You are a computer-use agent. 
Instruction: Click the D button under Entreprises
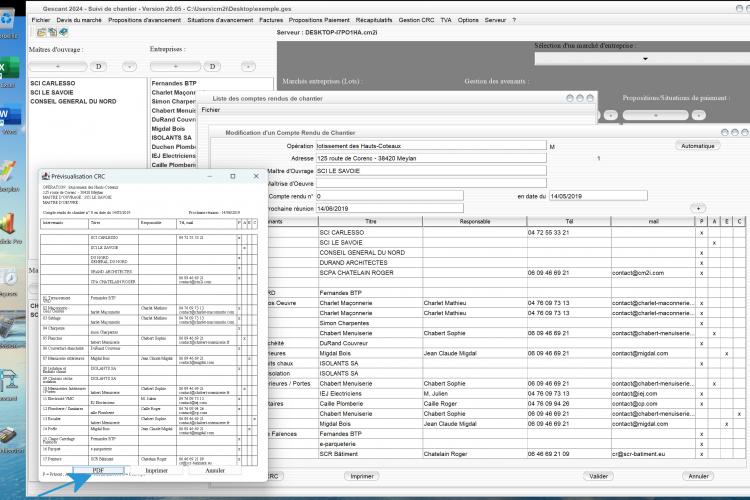pyautogui.click(x=212, y=67)
